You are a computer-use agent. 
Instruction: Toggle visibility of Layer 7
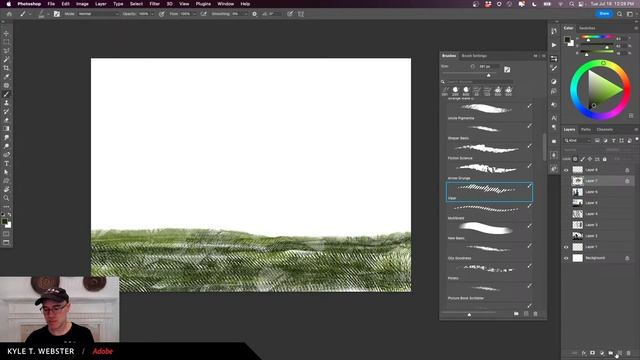pos(566,181)
